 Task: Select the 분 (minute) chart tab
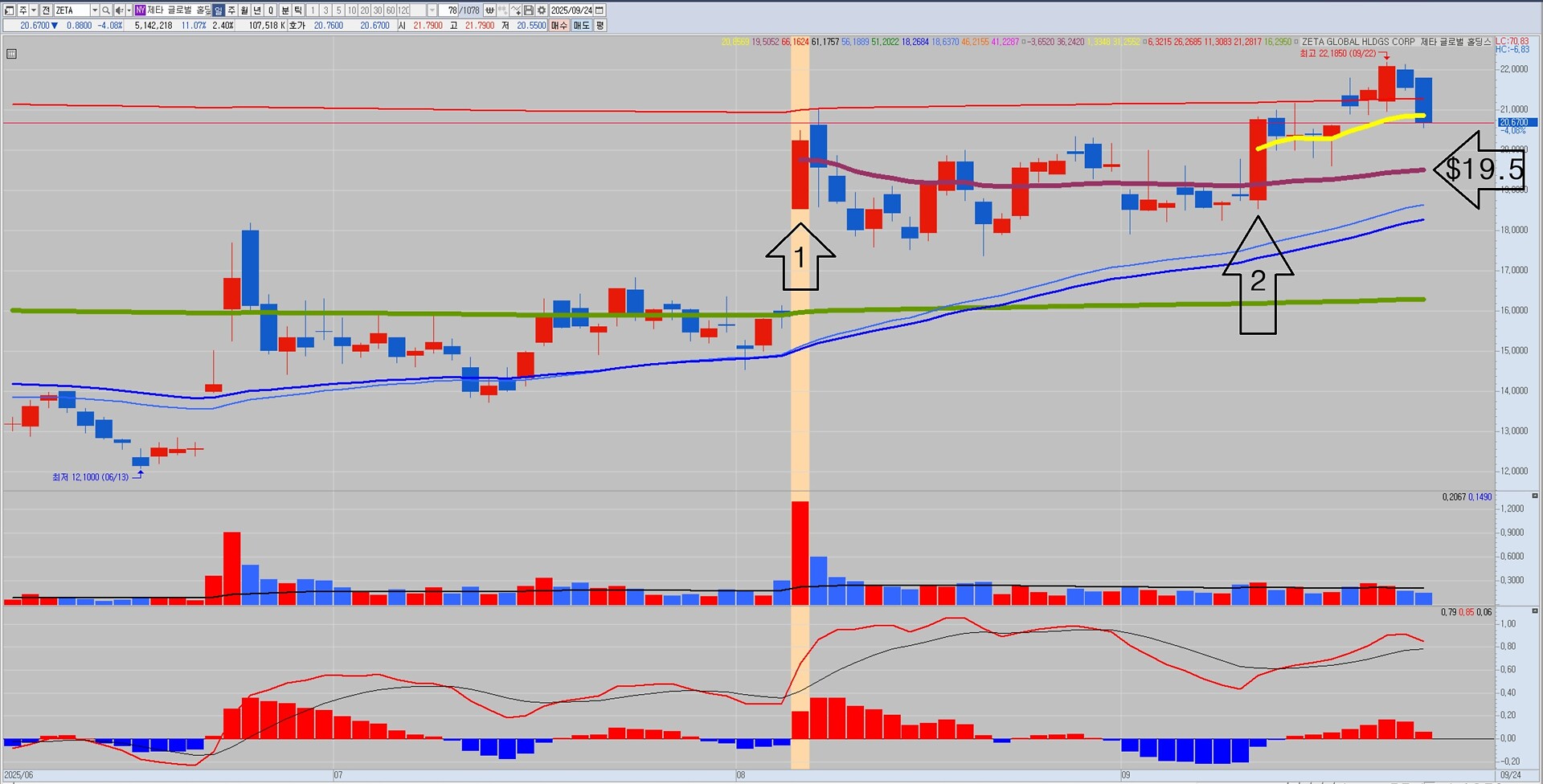[285, 10]
